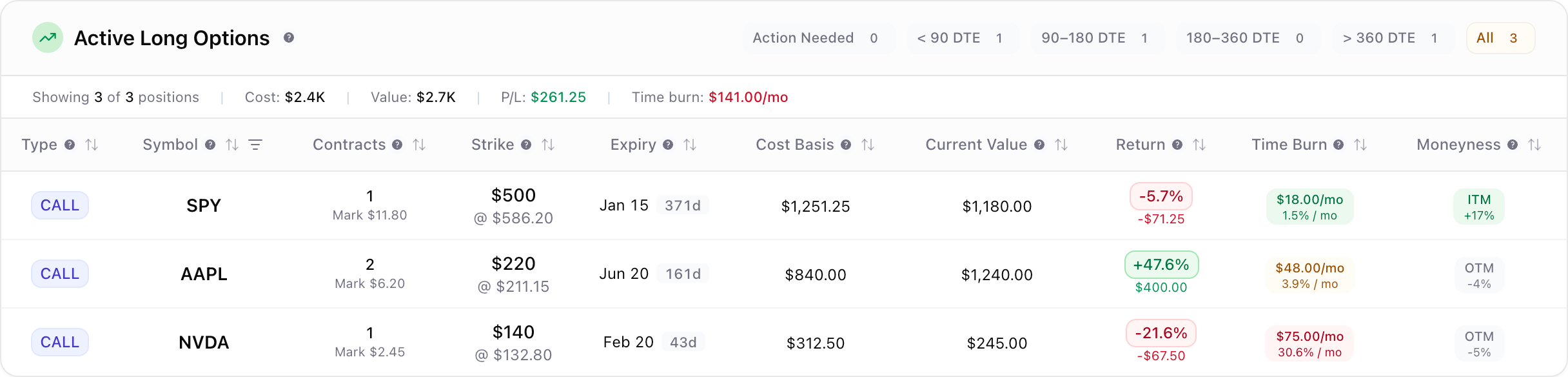Click the Moneyness column help icon
The image size is (1568, 377).
(x=1513, y=145)
